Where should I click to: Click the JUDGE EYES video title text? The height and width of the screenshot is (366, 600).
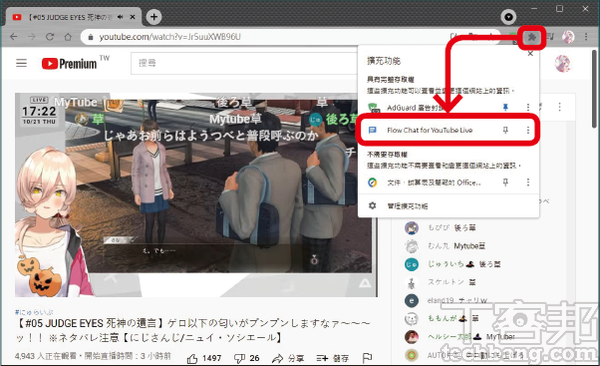pos(193,330)
